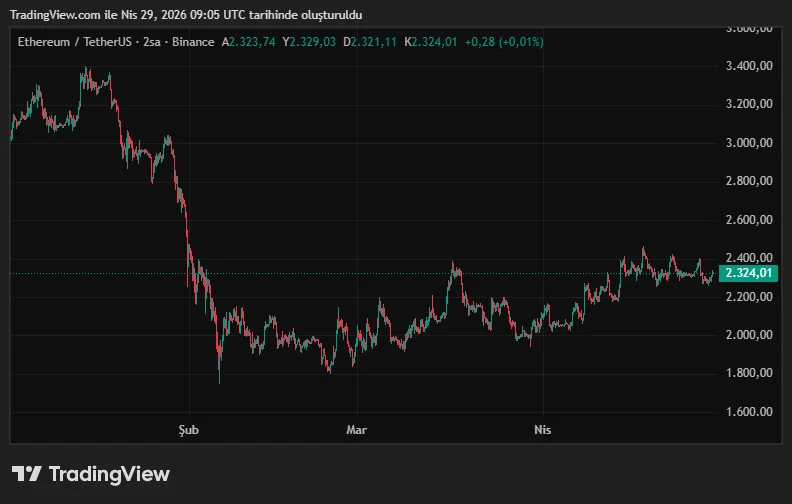Viewport: 792px width, 504px height.
Task: Click the Mar label on time axis
Action: click(356, 430)
